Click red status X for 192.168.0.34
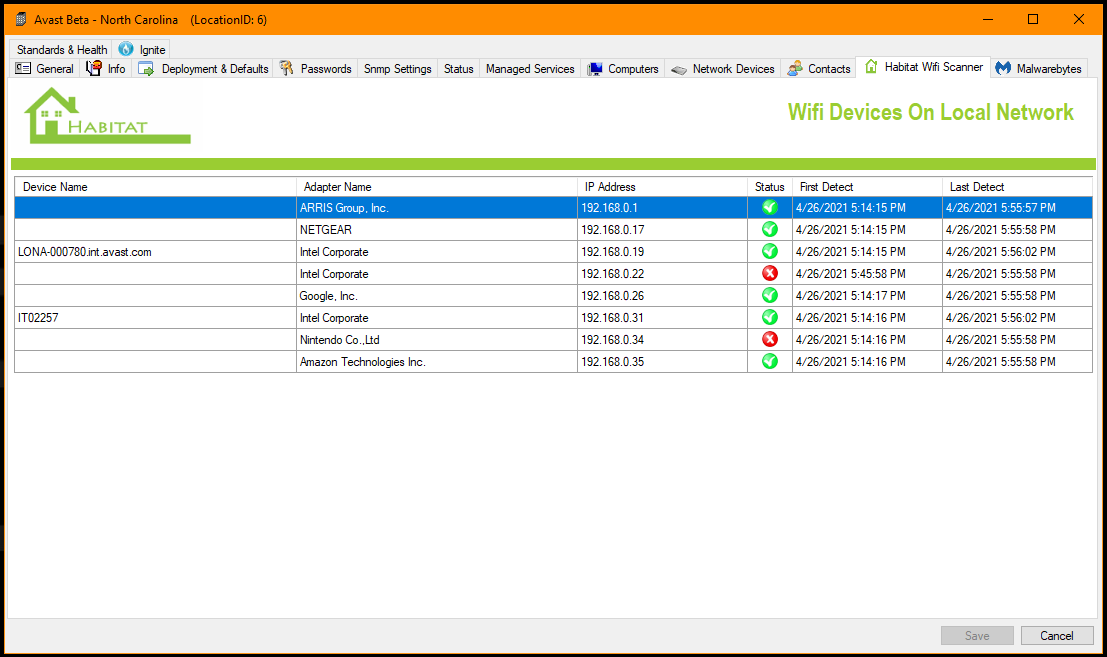This screenshot has height=657, width=1107. [x=770, y=339]
